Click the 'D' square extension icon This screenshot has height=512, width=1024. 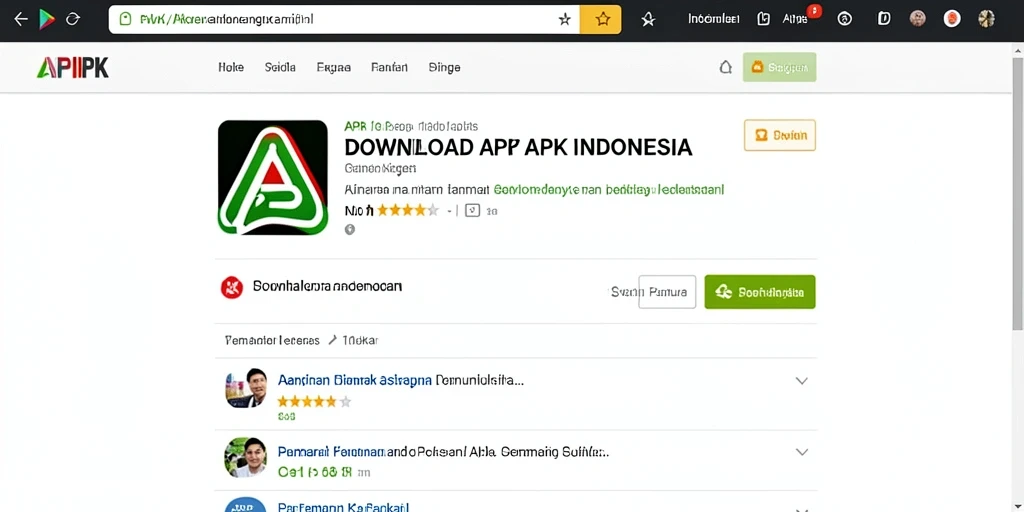[x=884, y=19]
